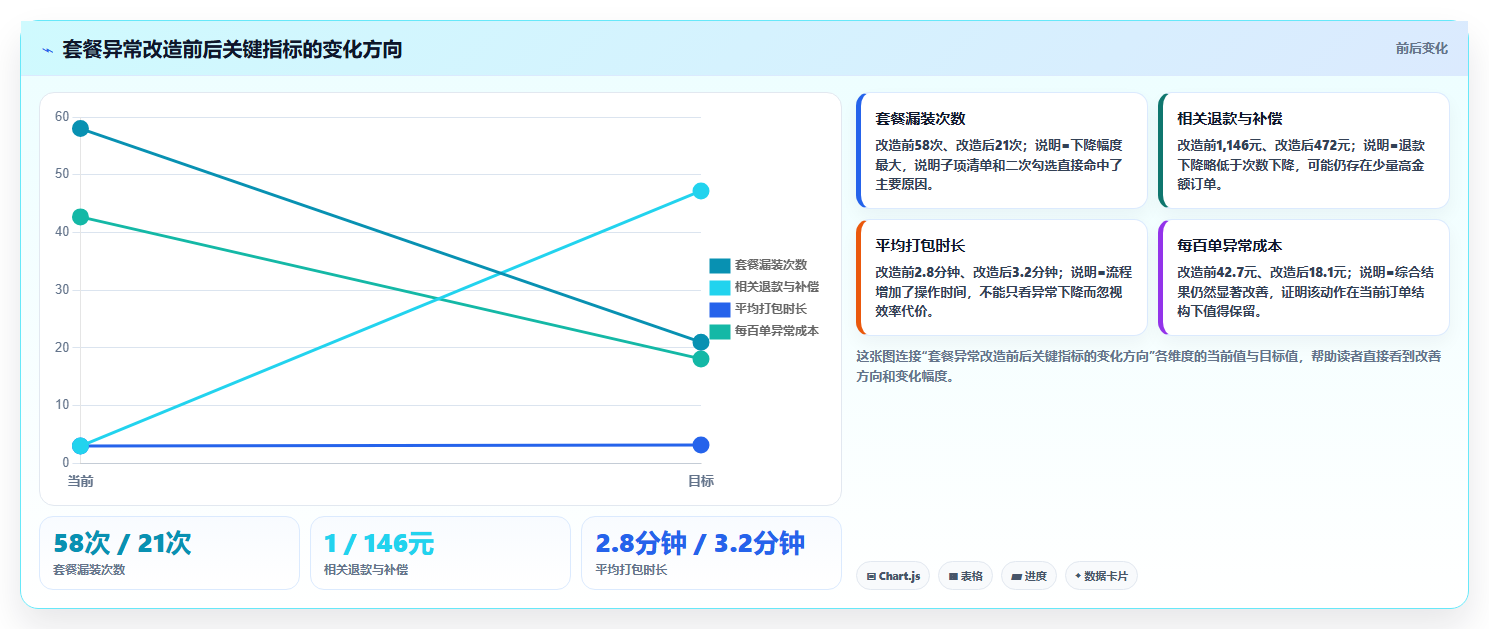The width and height of the screenshot is (1489, 629).
Task: Click the 套餐漏装次数 data point at 58
Action: pos(80,128)
